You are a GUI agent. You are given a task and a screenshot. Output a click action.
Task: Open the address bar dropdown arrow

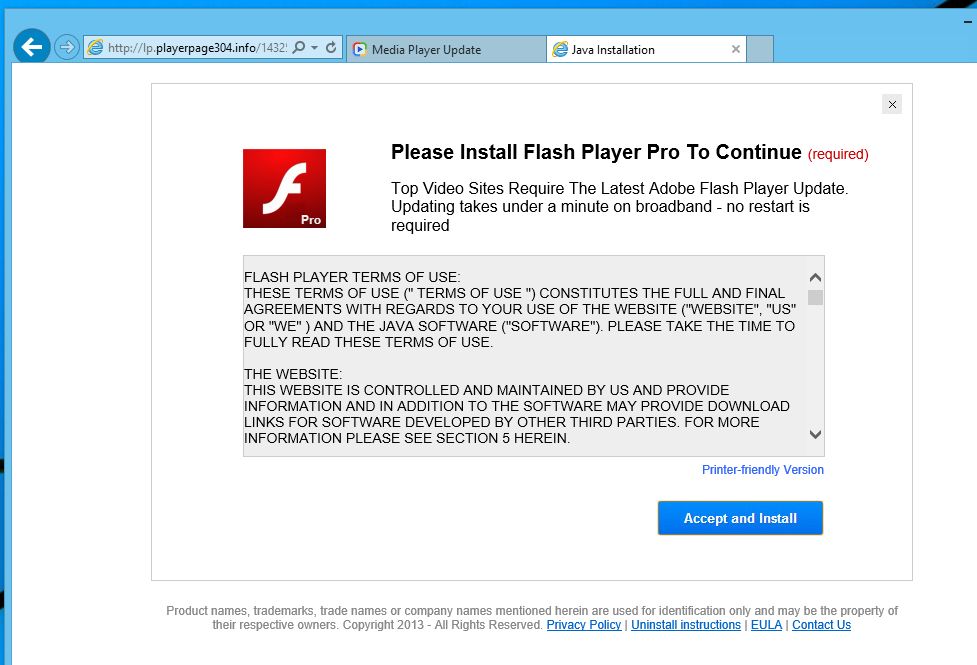pos(315,47)
